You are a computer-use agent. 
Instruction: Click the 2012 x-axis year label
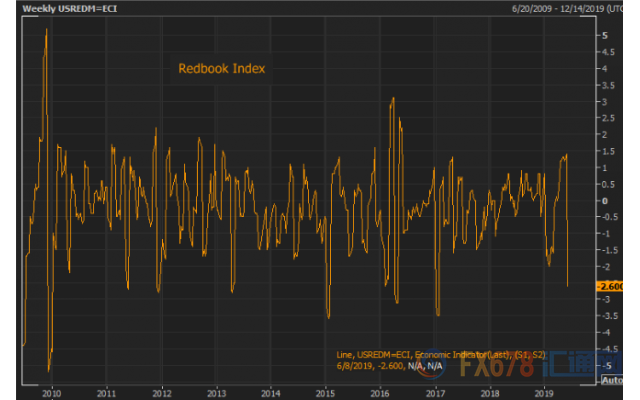coord(162,393)
